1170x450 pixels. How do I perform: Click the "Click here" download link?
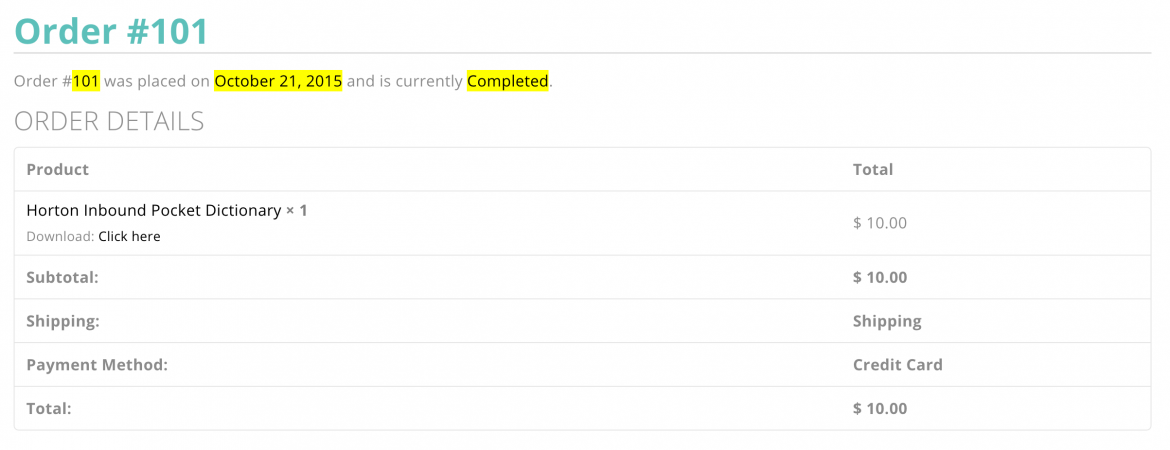129,237
